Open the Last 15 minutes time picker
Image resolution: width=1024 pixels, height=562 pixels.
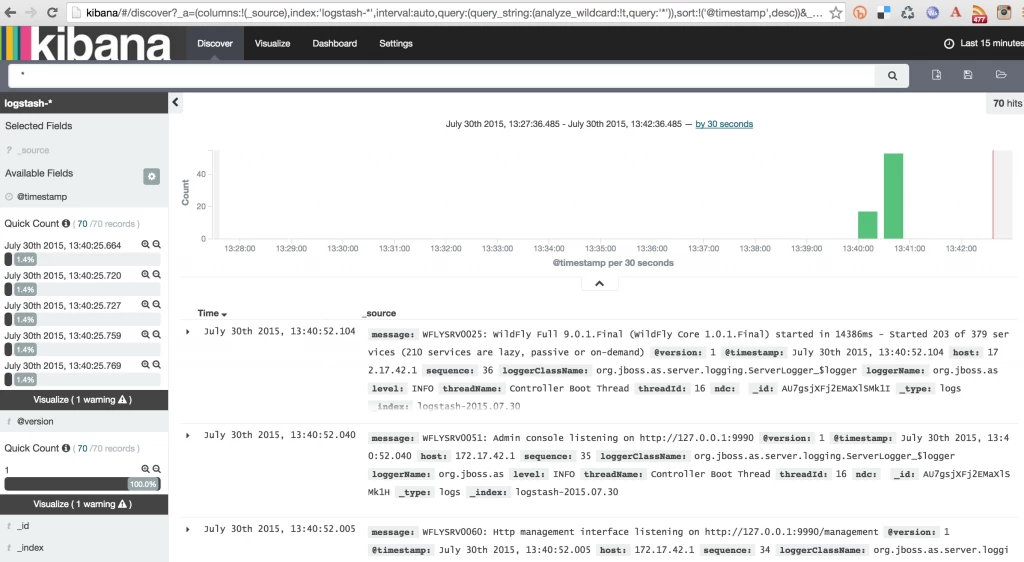click(x=985, y=43)
